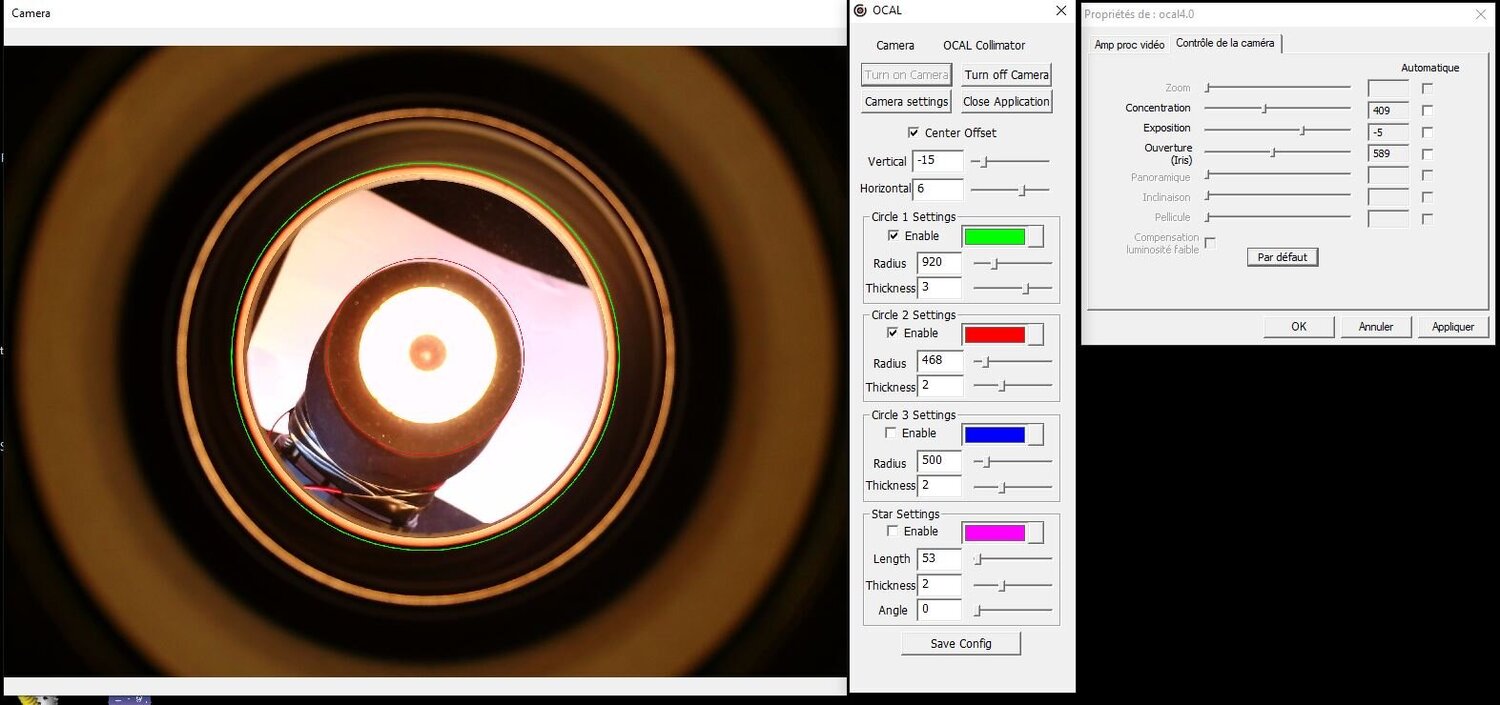
Task: Click the Turn off Camera button
Action: click(1007, 75)
